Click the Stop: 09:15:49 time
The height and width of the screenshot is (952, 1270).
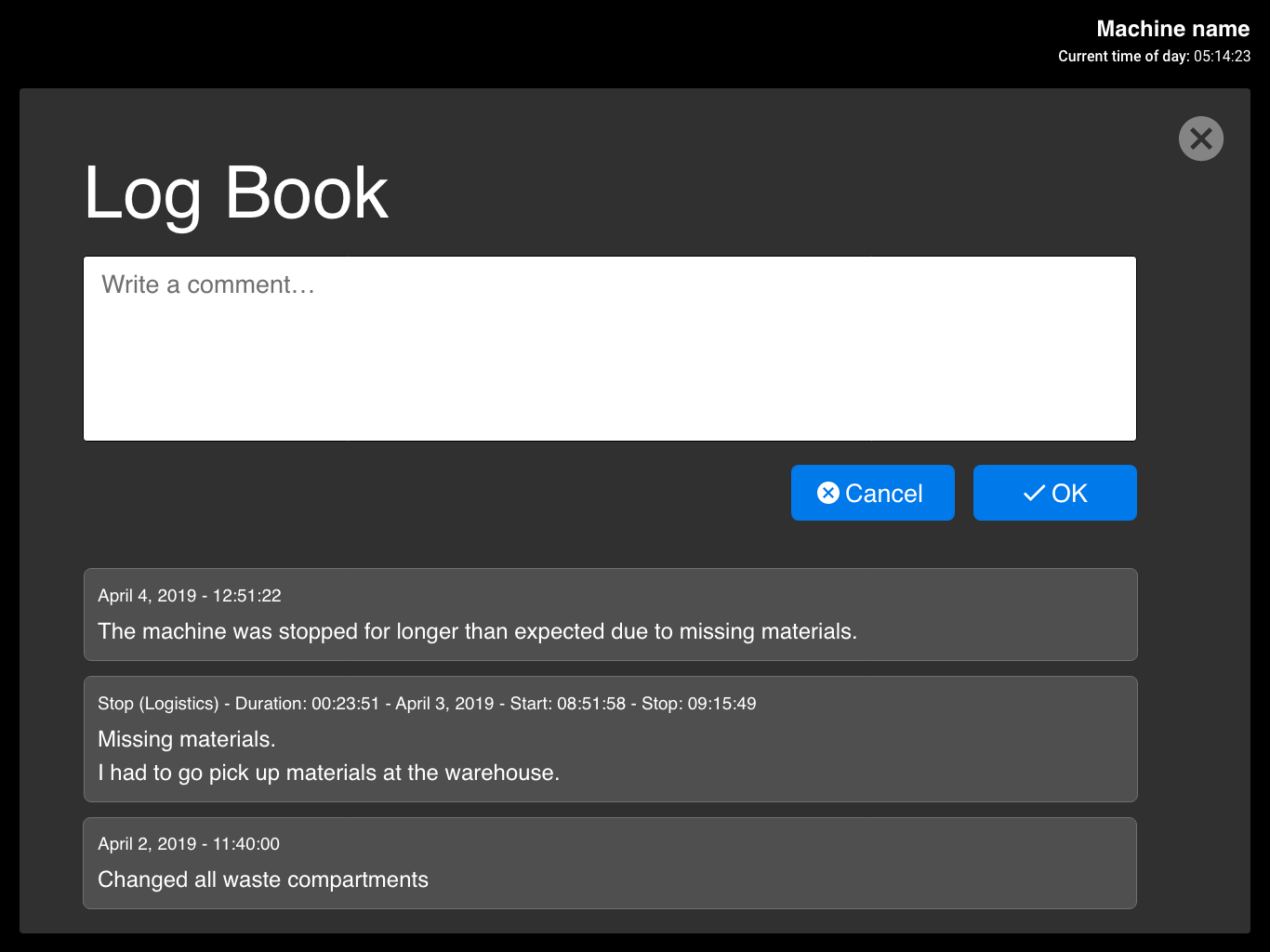tap(698, 704)
